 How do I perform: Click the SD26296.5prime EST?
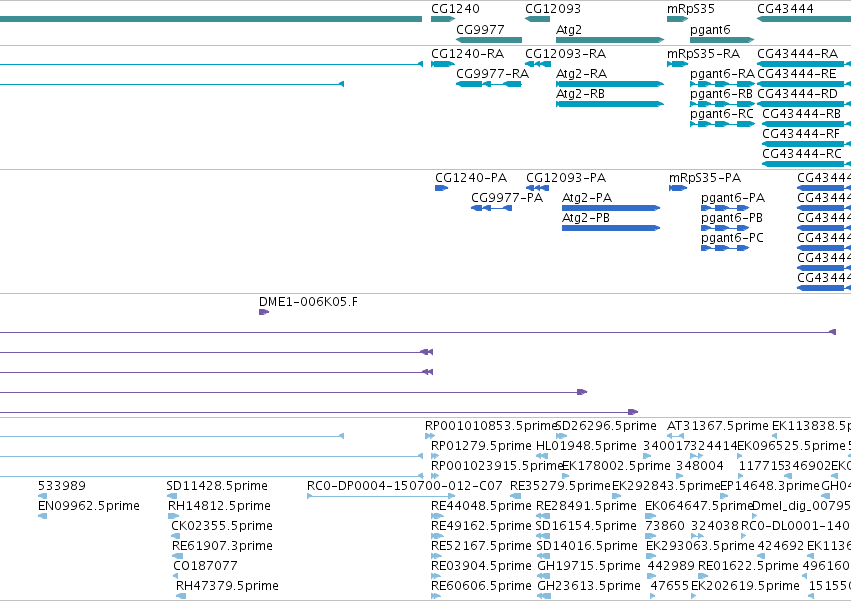pos(562,436)
